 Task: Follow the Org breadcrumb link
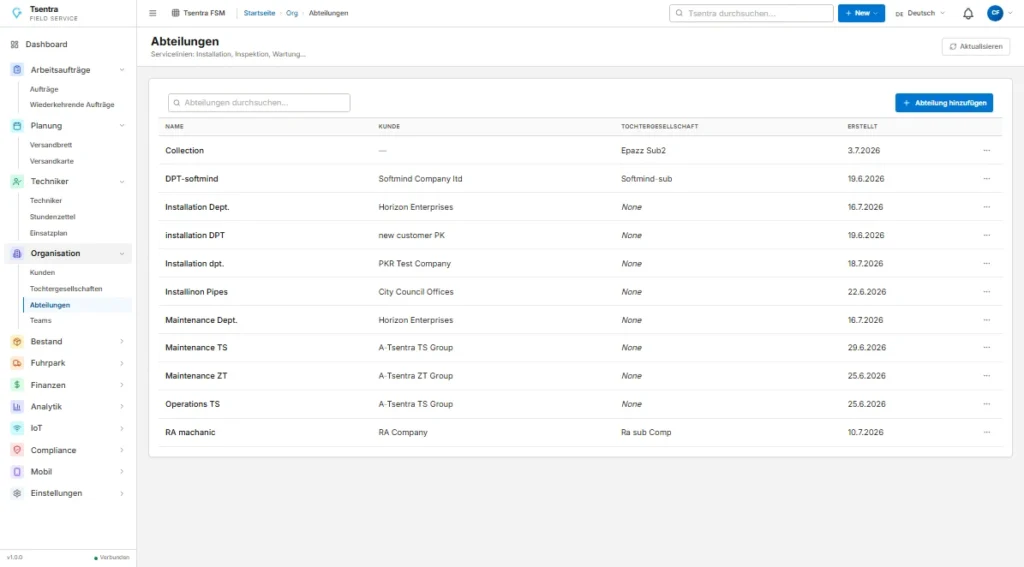pos(292,13)
